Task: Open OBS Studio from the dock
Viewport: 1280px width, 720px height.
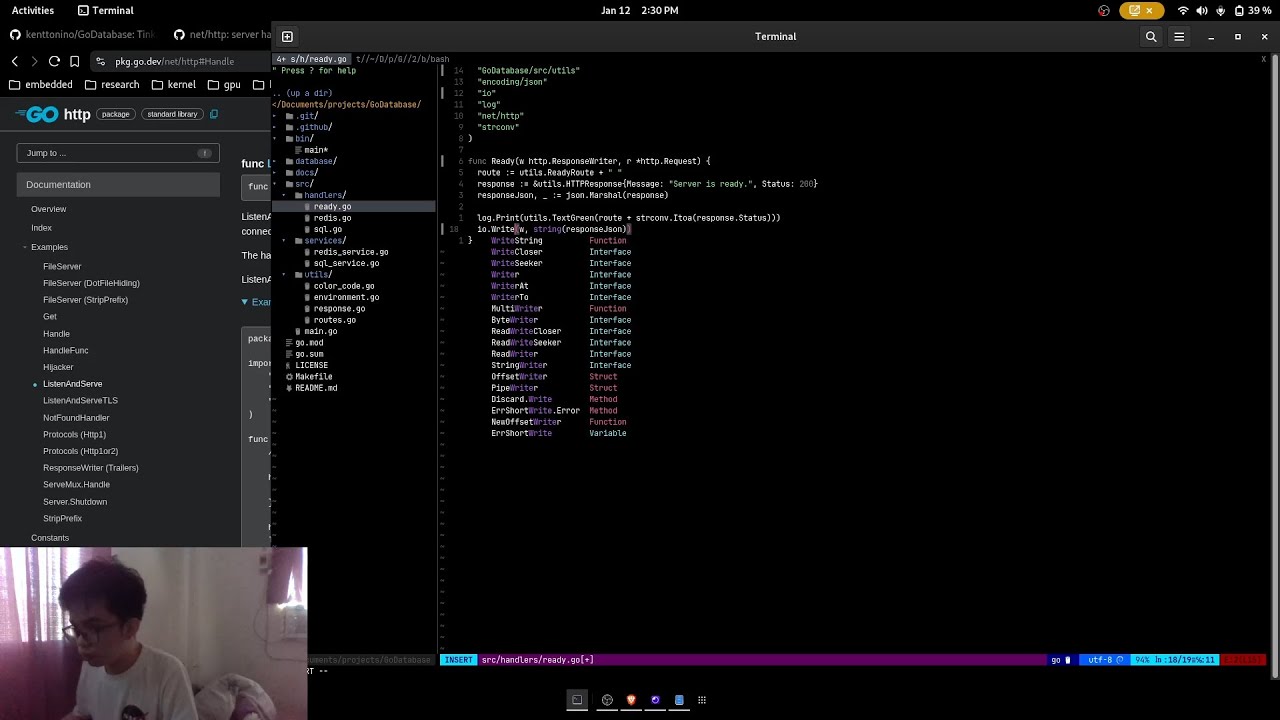Action: [x=607, y=700]
